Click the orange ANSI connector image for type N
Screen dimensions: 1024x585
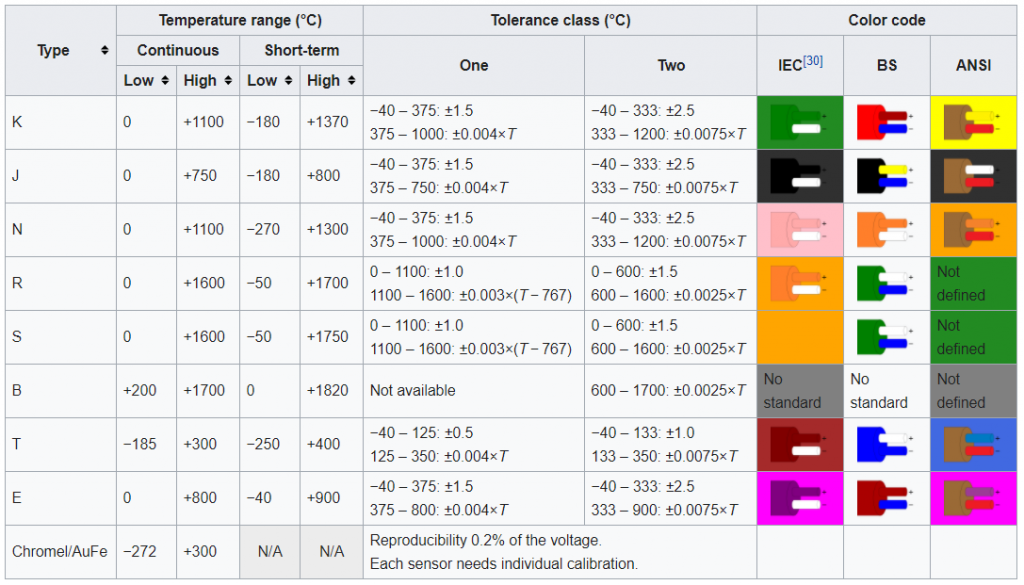click(973, 230)
